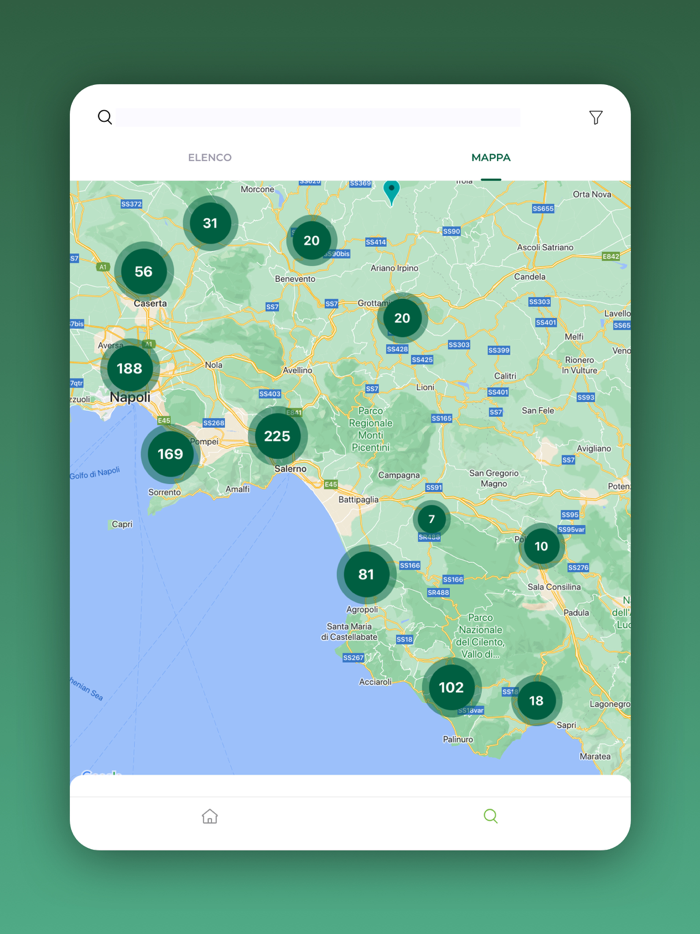Expand the cluster marked 31
Screen dimensions: 700x934
point(210,223)
